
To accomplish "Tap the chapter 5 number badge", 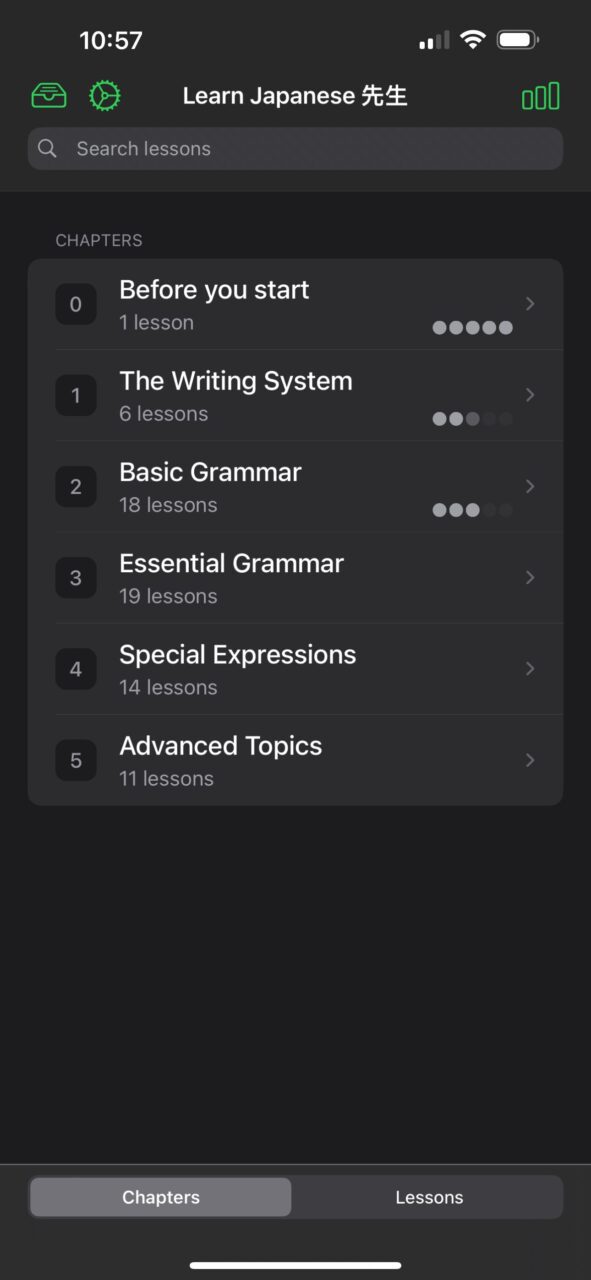I will 76,760.
